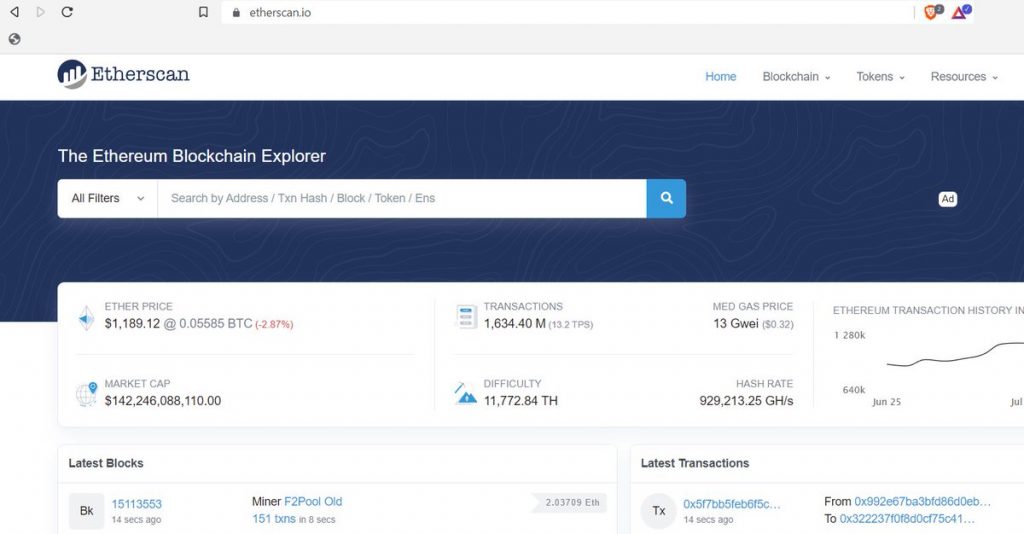This screenshot has width=1024, height=534.
Task: Open block 15113553
Action: pyautogui.click(x=136, y=504)
